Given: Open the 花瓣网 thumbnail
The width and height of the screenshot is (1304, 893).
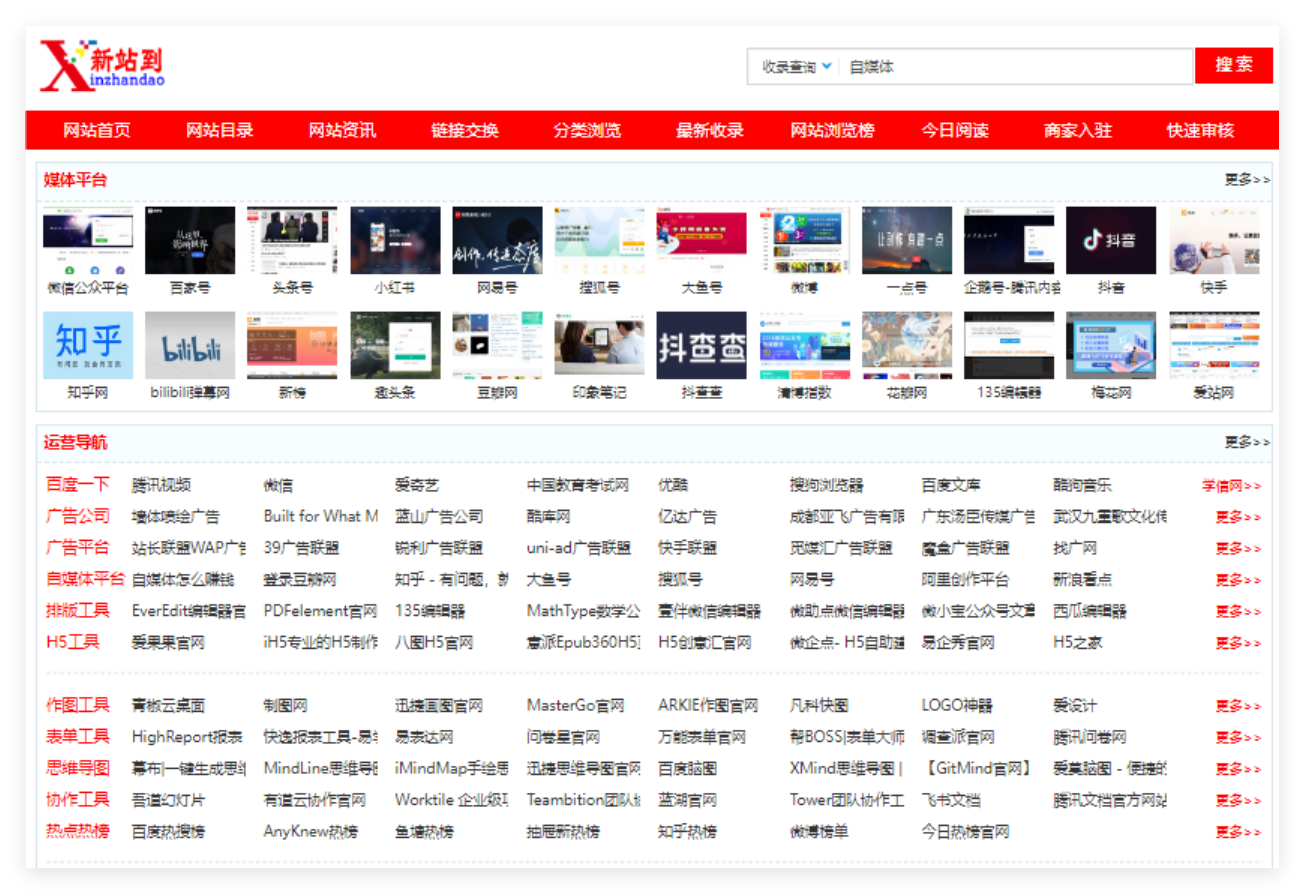Looking at the screenshot, I should pyautogui.click(x=906, y=345).
